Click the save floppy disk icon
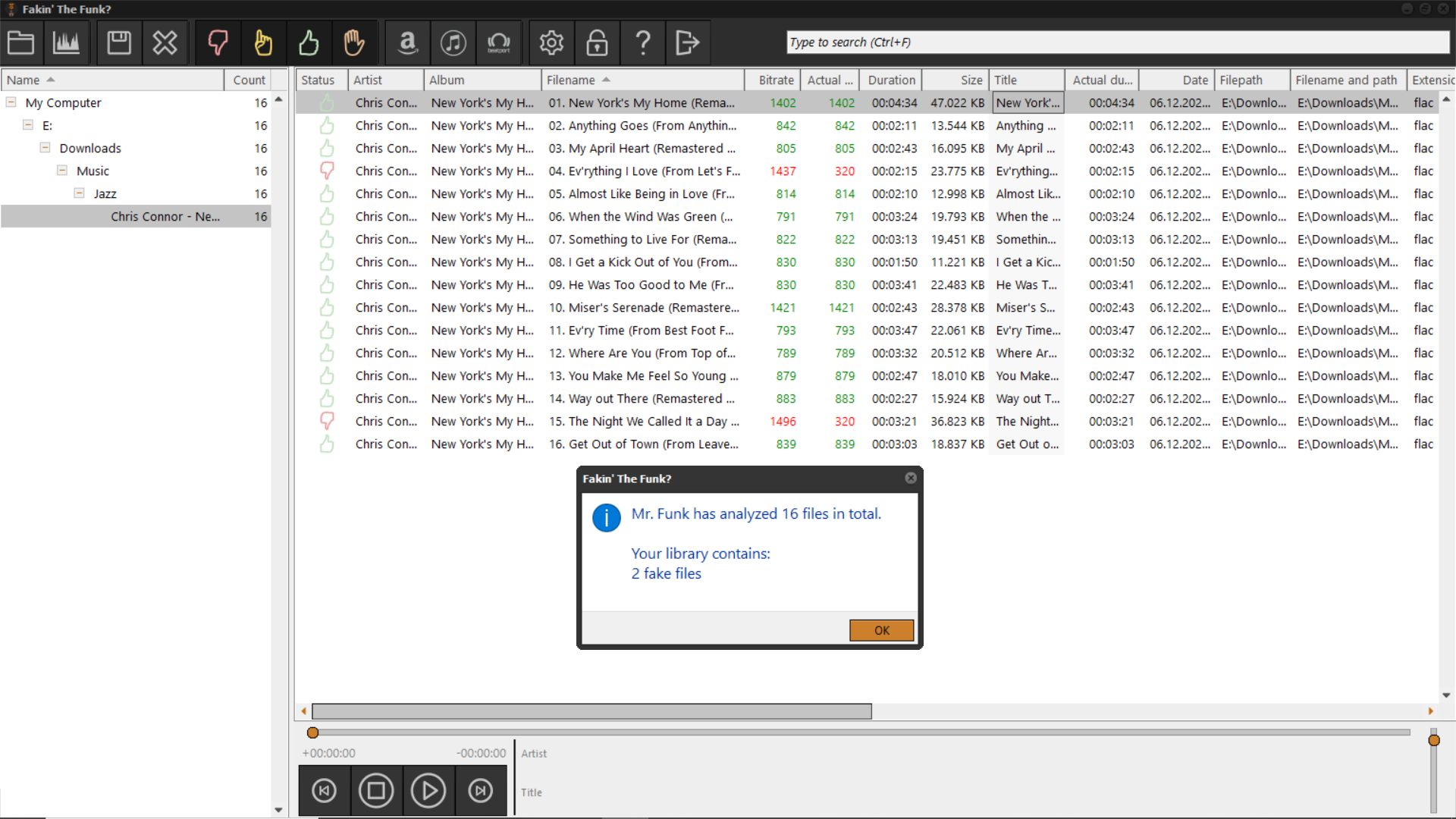This screenshot has width=1456, height=819. tap(119, 42)
